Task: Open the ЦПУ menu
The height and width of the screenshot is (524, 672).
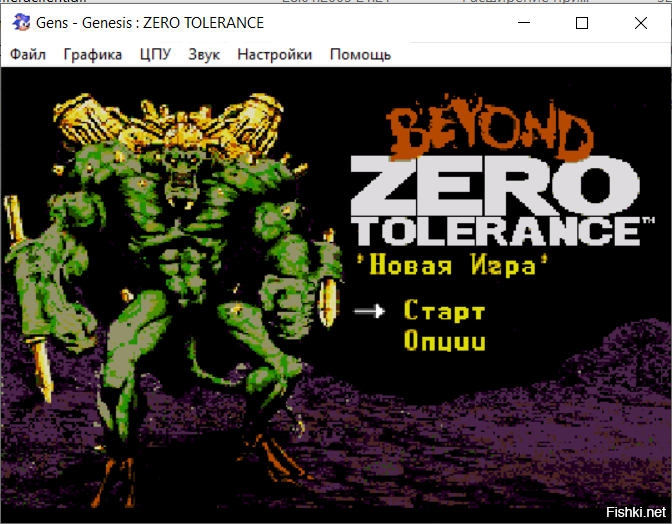Action: tap(155, 55)
